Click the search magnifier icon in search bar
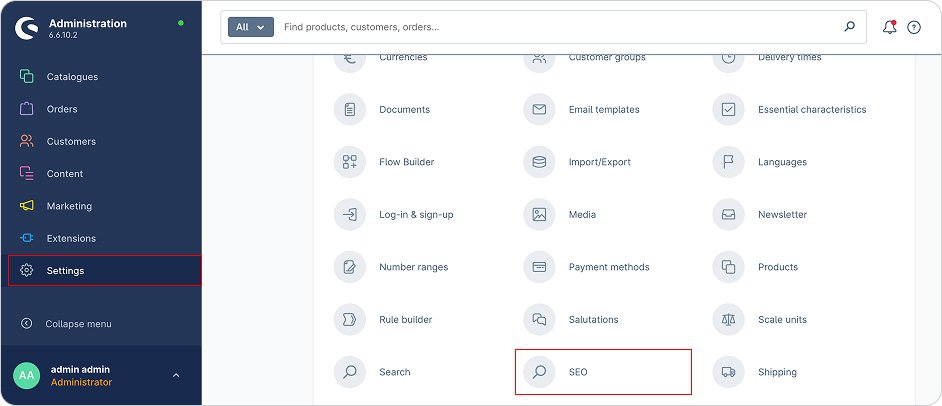942x406 pixels. [850, 27]
